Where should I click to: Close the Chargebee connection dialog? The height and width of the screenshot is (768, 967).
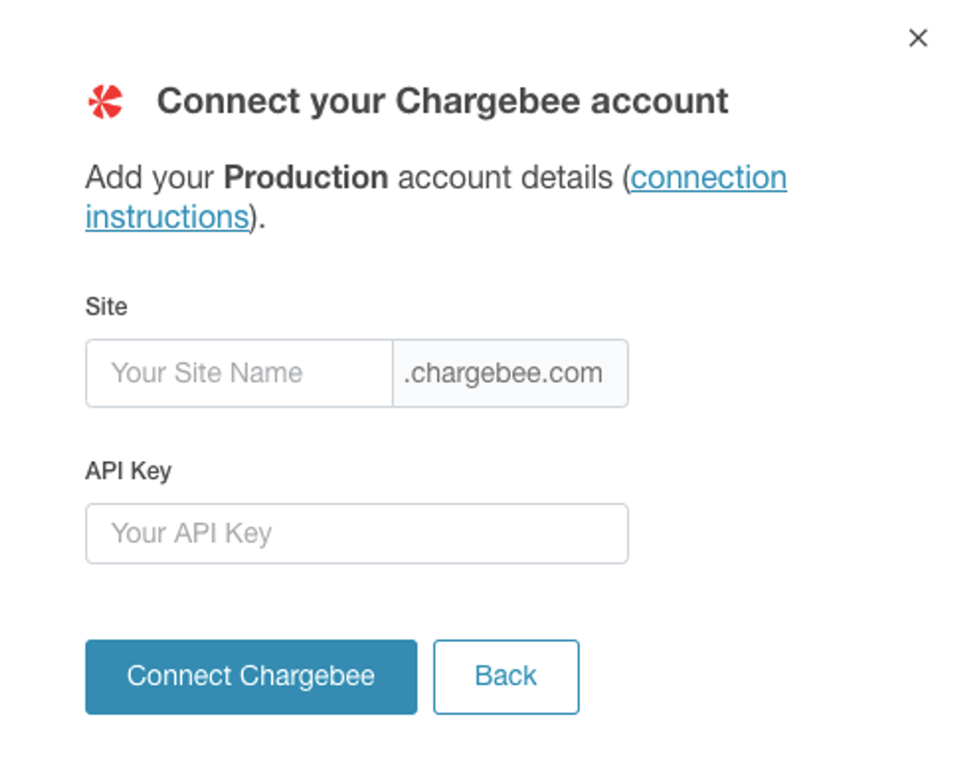[918, 38]
